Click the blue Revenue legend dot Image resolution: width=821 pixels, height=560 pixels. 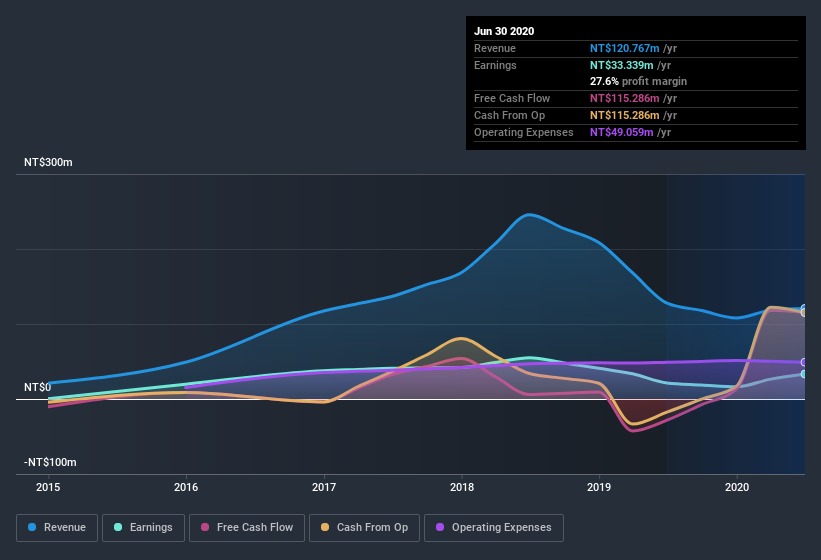33,527
